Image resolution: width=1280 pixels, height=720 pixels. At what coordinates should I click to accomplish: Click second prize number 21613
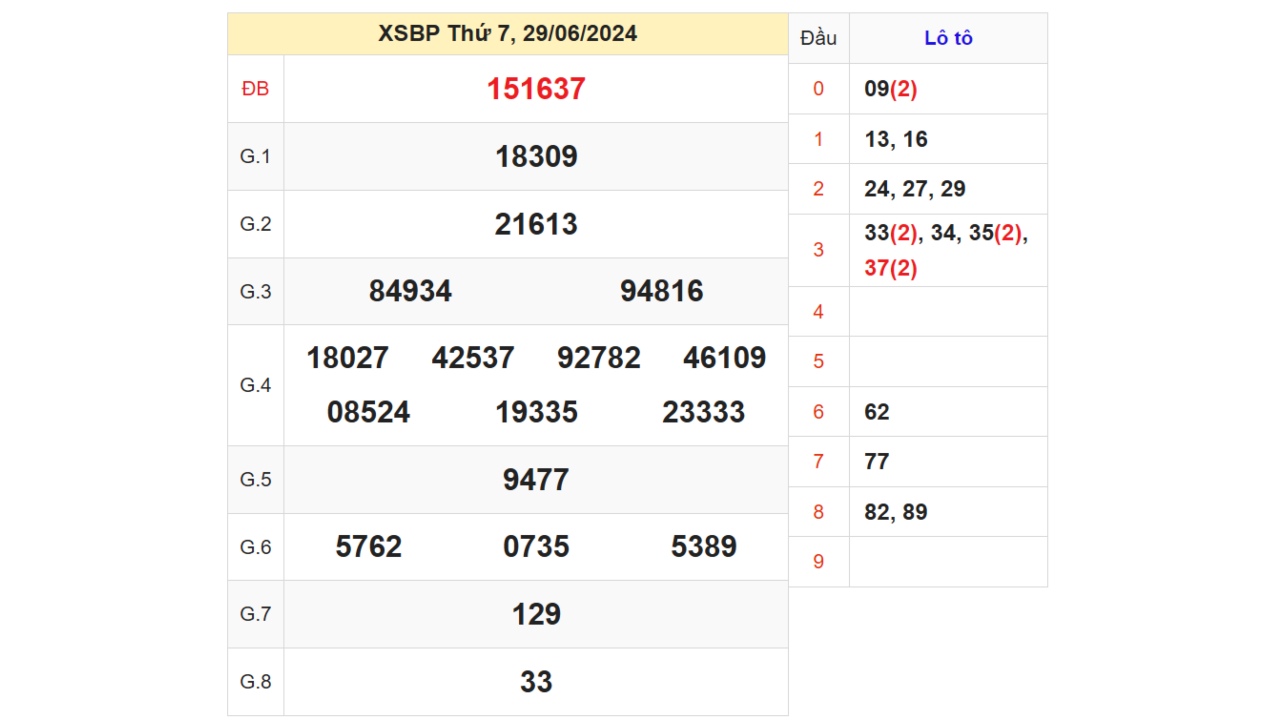[536, 224]
